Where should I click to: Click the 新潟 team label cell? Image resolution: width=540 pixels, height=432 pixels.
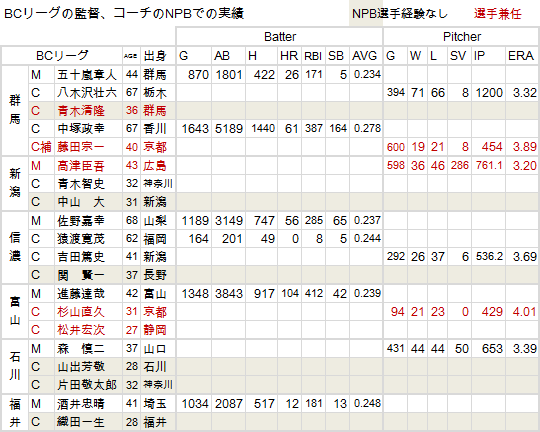point(15,184)
